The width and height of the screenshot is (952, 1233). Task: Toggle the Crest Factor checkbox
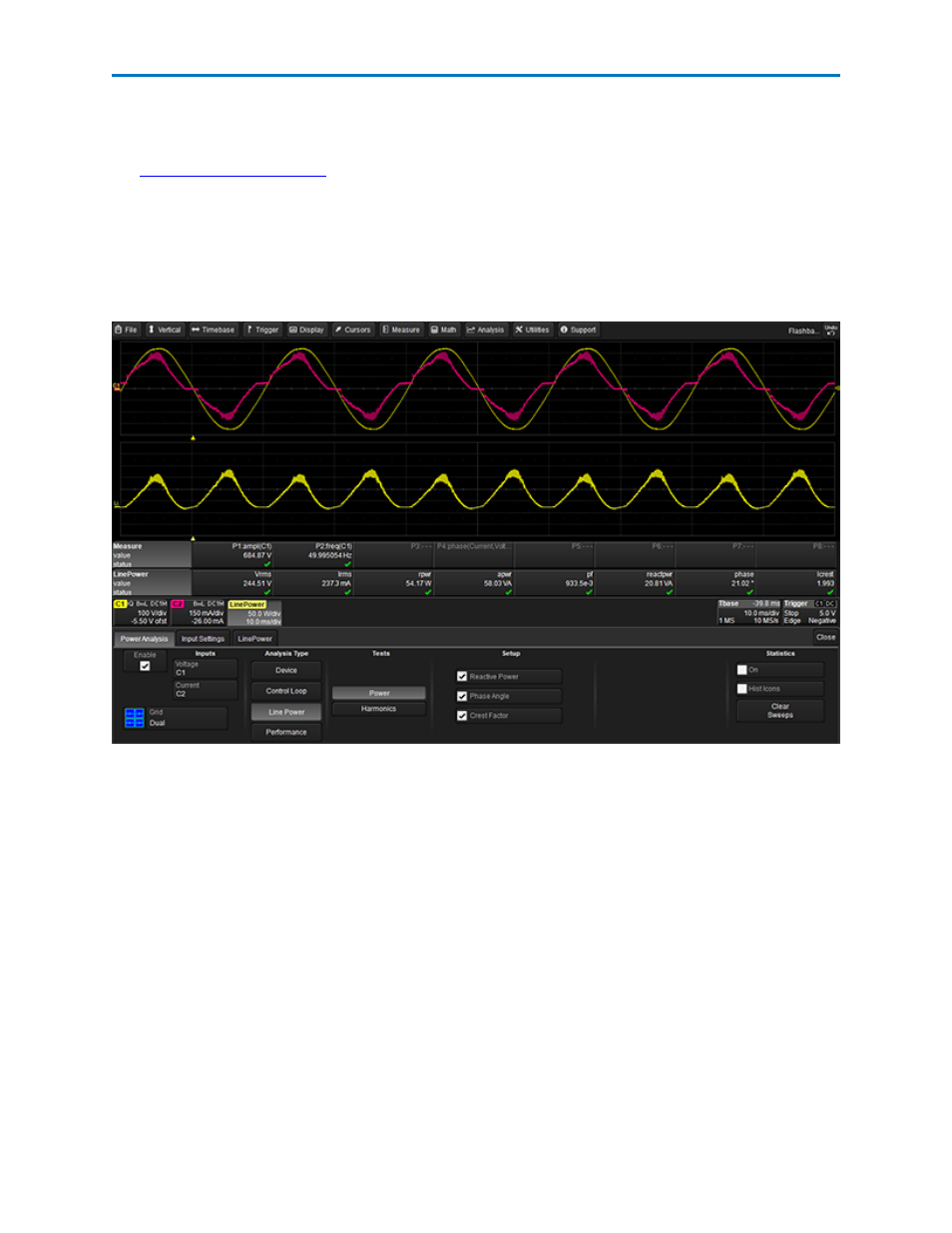point(462,716)
